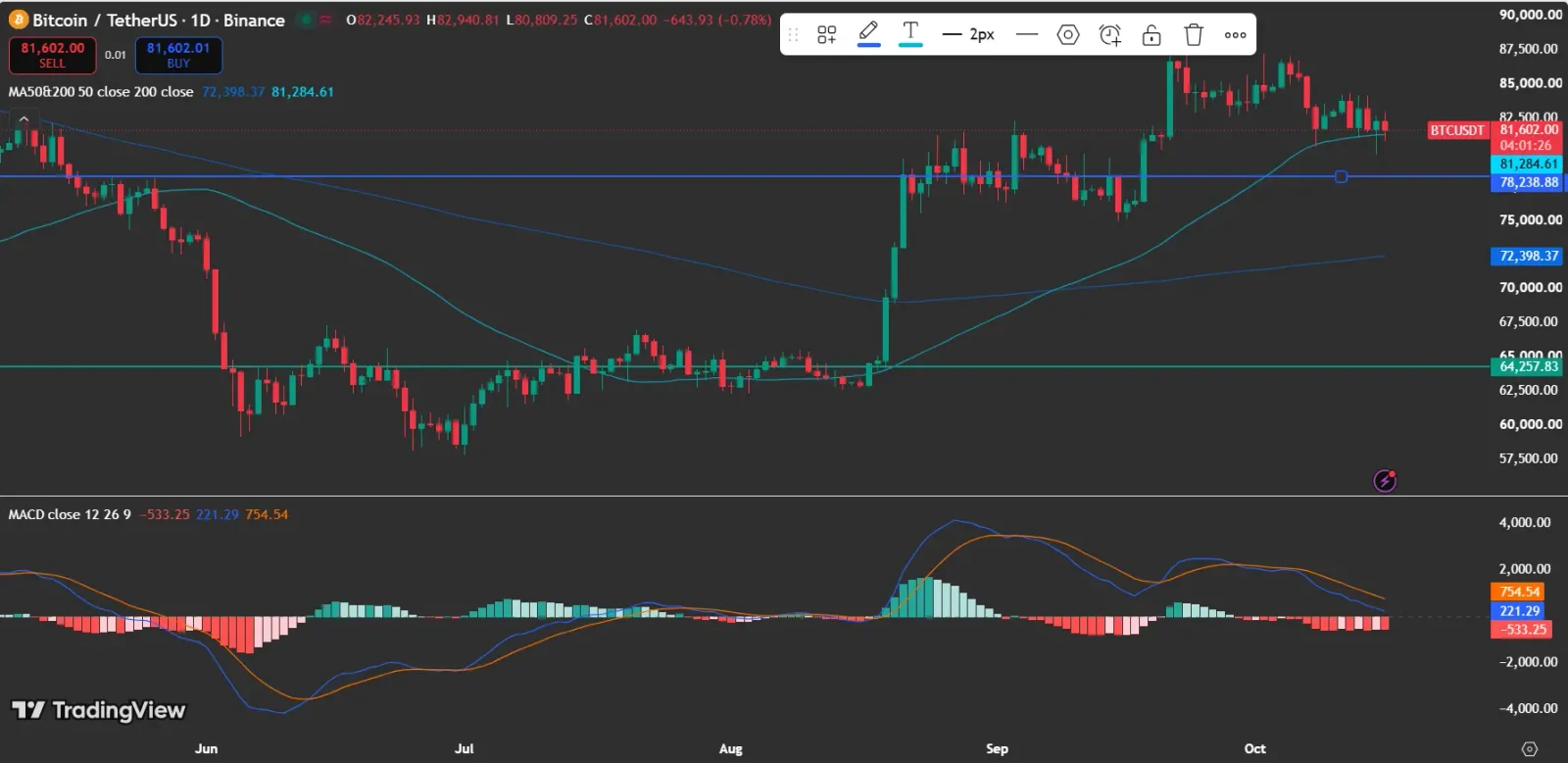1568x763 pixels.
Task: Click the orange 754.54 MACD signal label
Action: (1519, 592)
